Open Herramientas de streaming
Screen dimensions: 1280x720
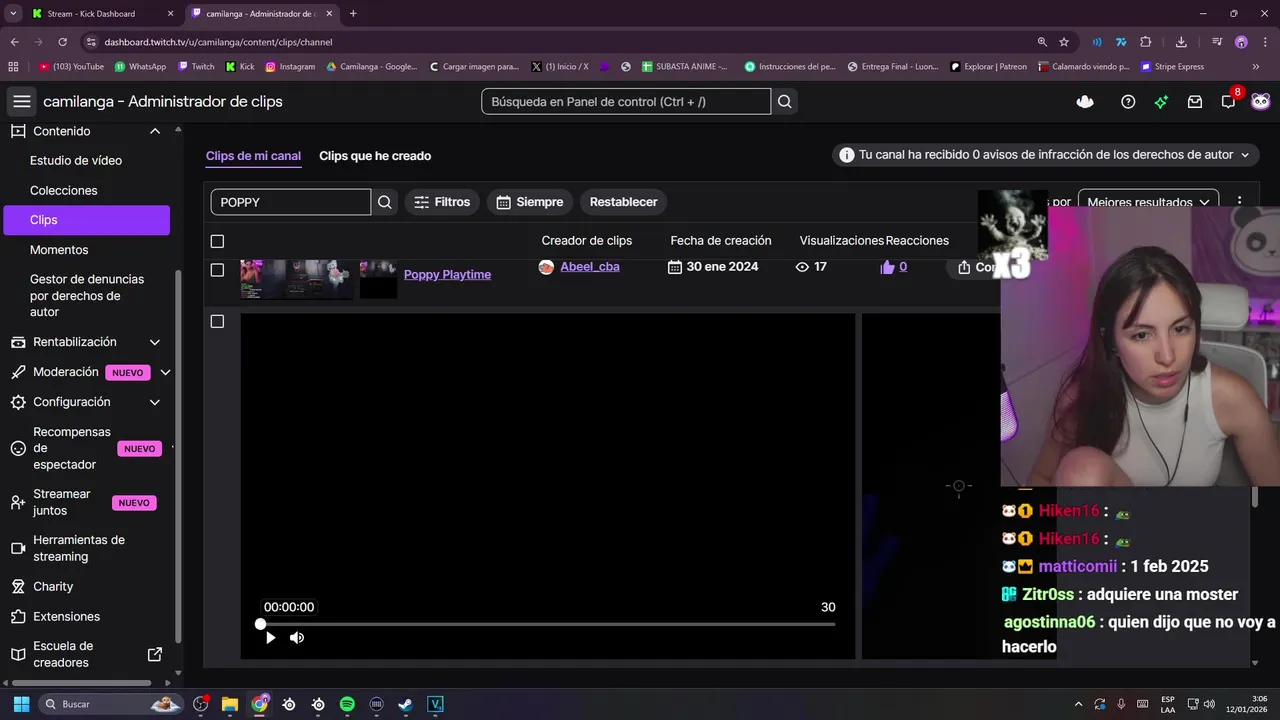coord(79,548)
